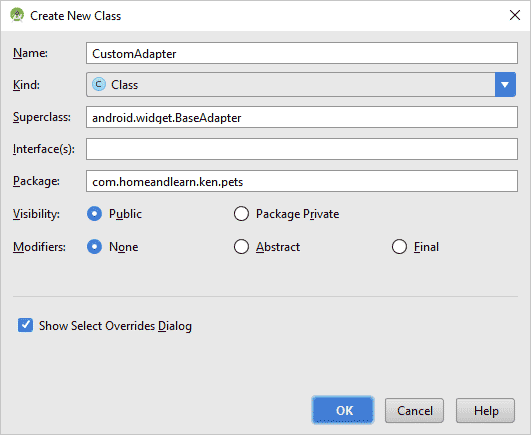Click the Name label

[30, 53]
